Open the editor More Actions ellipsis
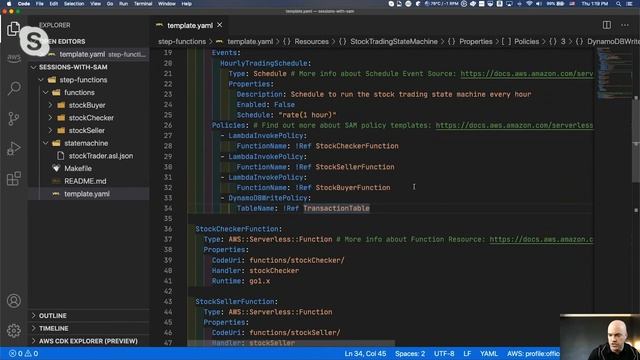The image size is (640, 360). click(x=625, y=25)
